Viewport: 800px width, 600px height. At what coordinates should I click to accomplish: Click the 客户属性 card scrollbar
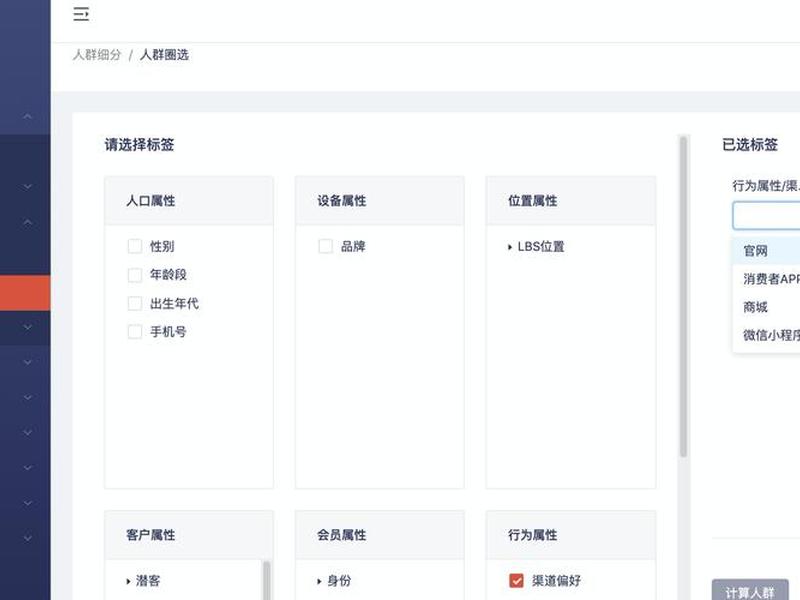pos(266,581)
